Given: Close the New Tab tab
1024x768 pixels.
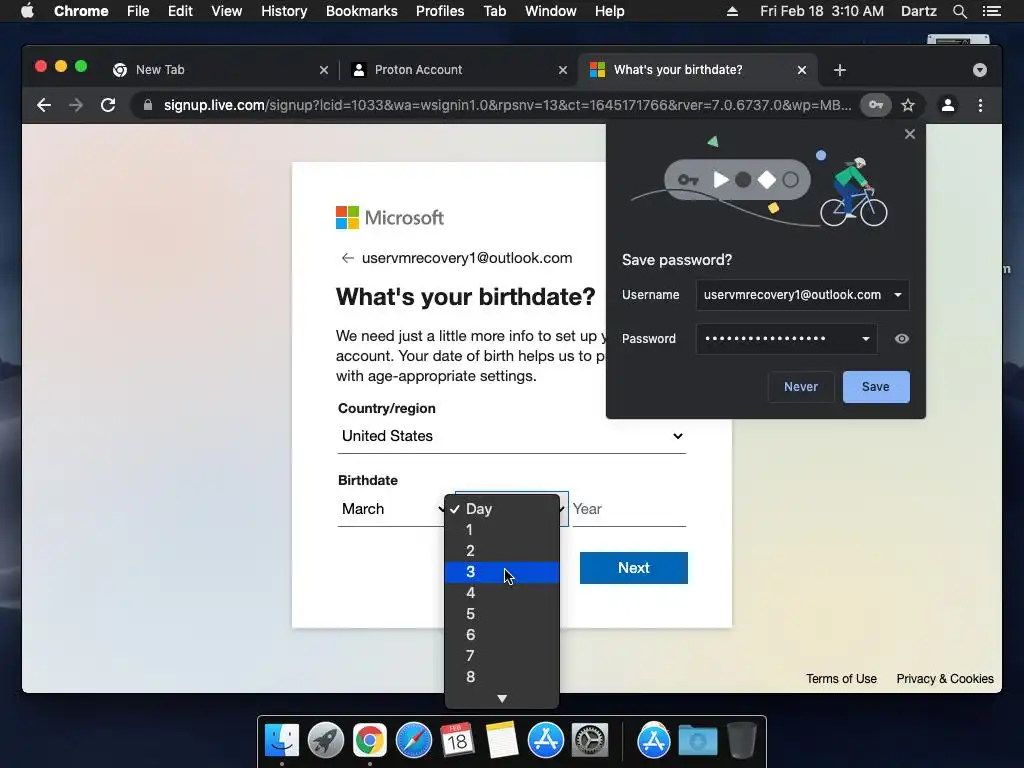Looking at the screenshot, I should 324,70.
